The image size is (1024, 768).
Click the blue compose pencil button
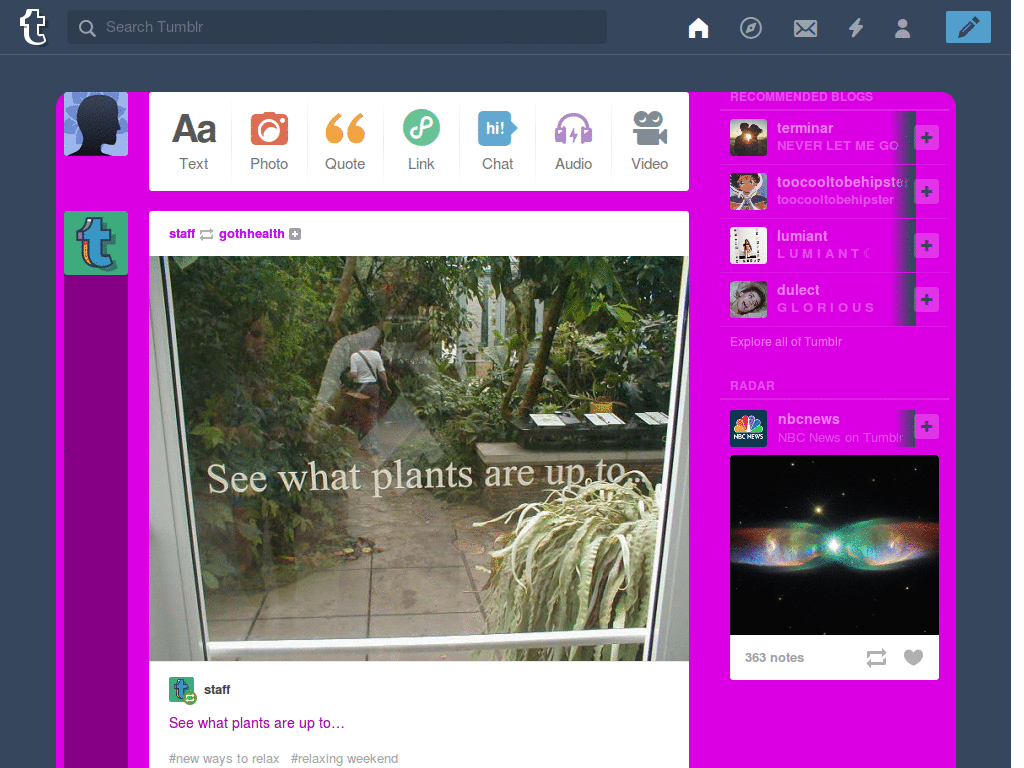[x=968, y=27]
